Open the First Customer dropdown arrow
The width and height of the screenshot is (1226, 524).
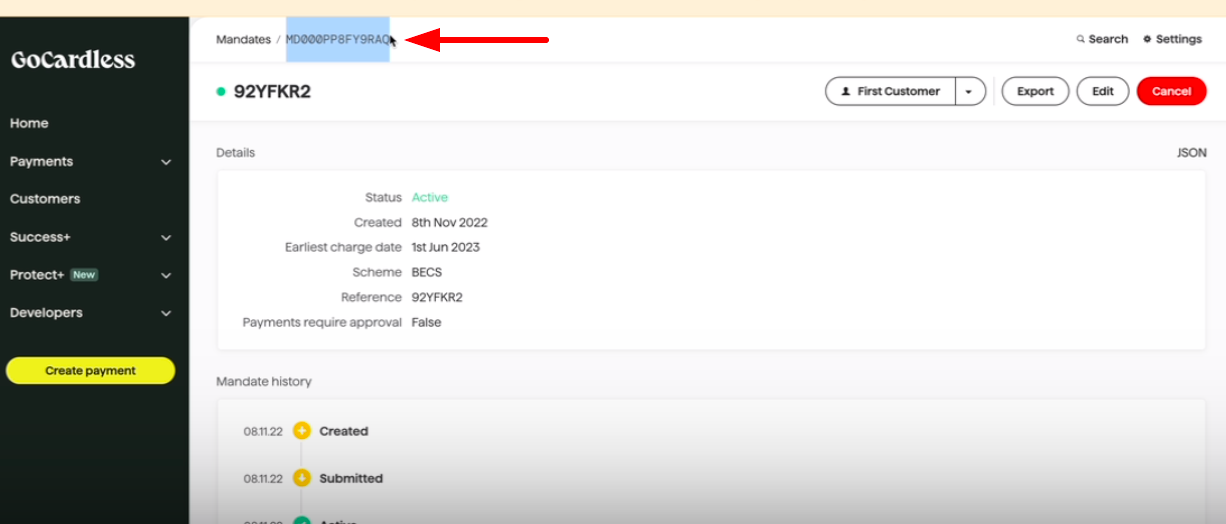pyautogui.click(x=970, y=91)
